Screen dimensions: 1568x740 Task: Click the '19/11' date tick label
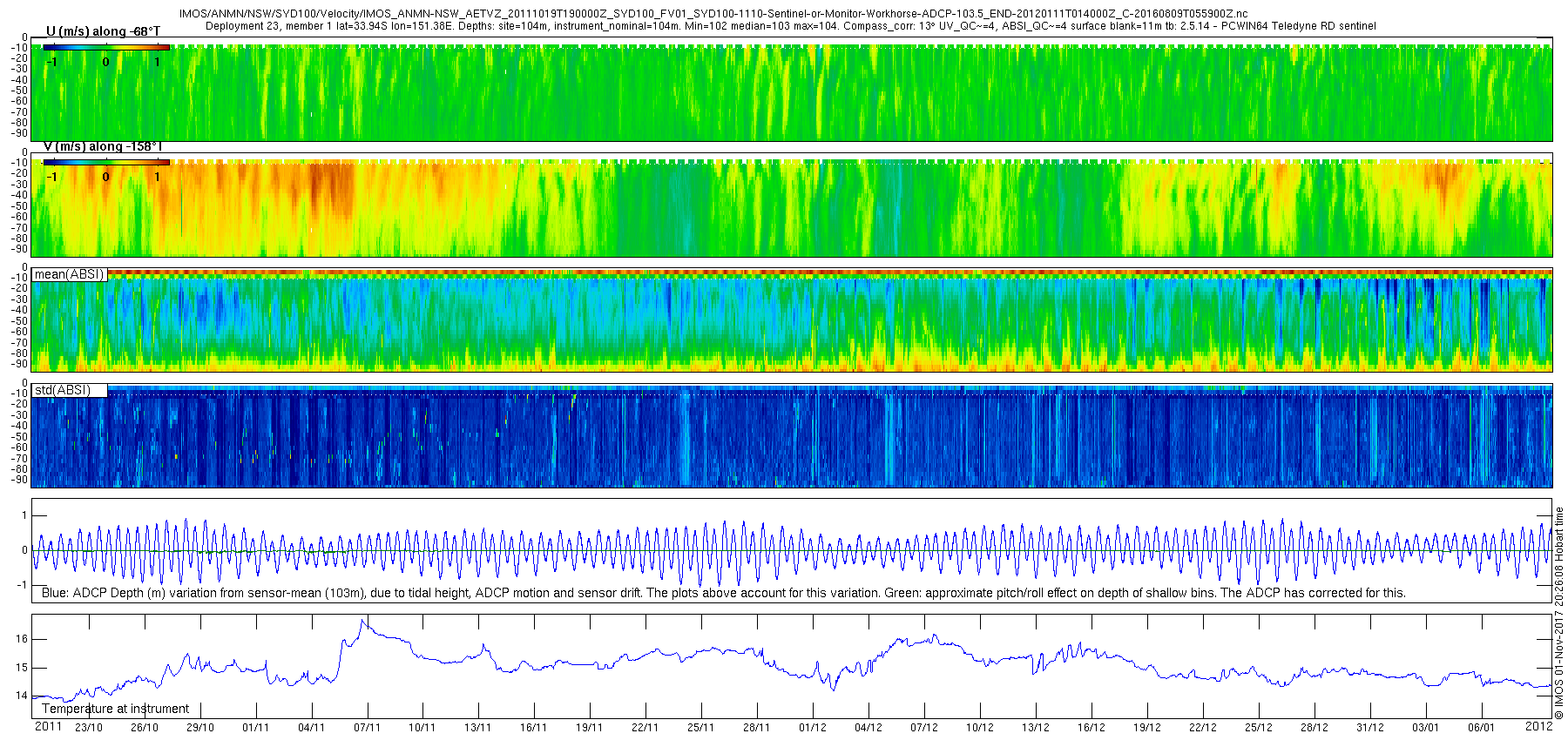590,728
